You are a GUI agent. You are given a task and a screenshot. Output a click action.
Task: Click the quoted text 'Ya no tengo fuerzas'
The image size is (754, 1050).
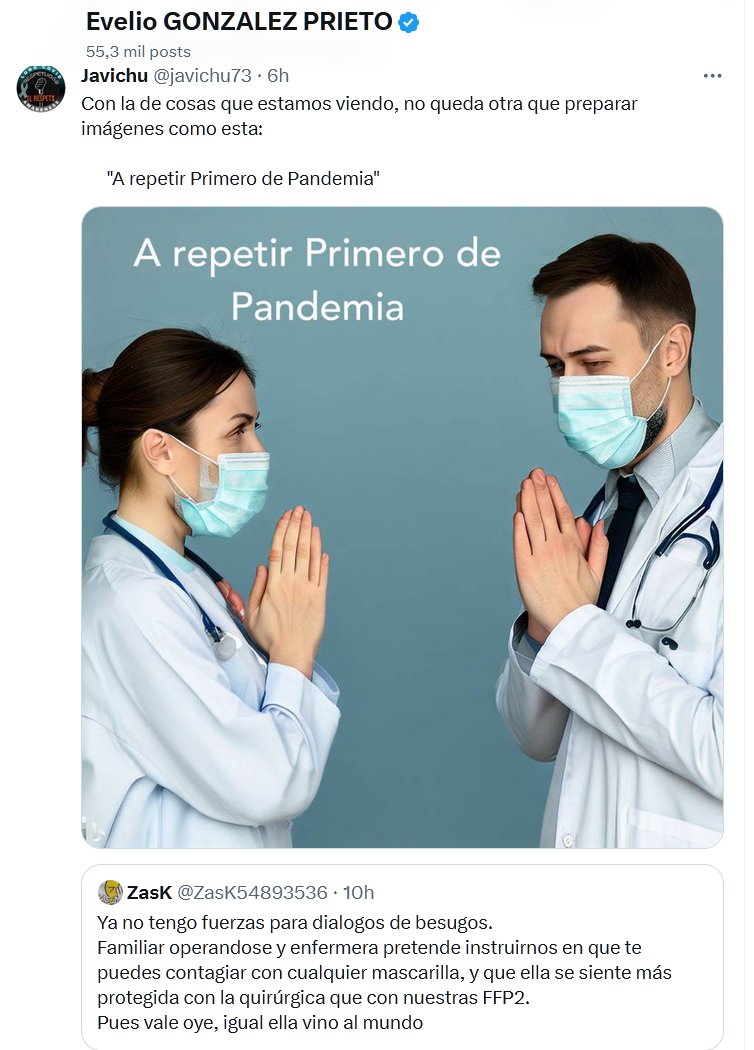pyautogui.click(x=295, y=923)
